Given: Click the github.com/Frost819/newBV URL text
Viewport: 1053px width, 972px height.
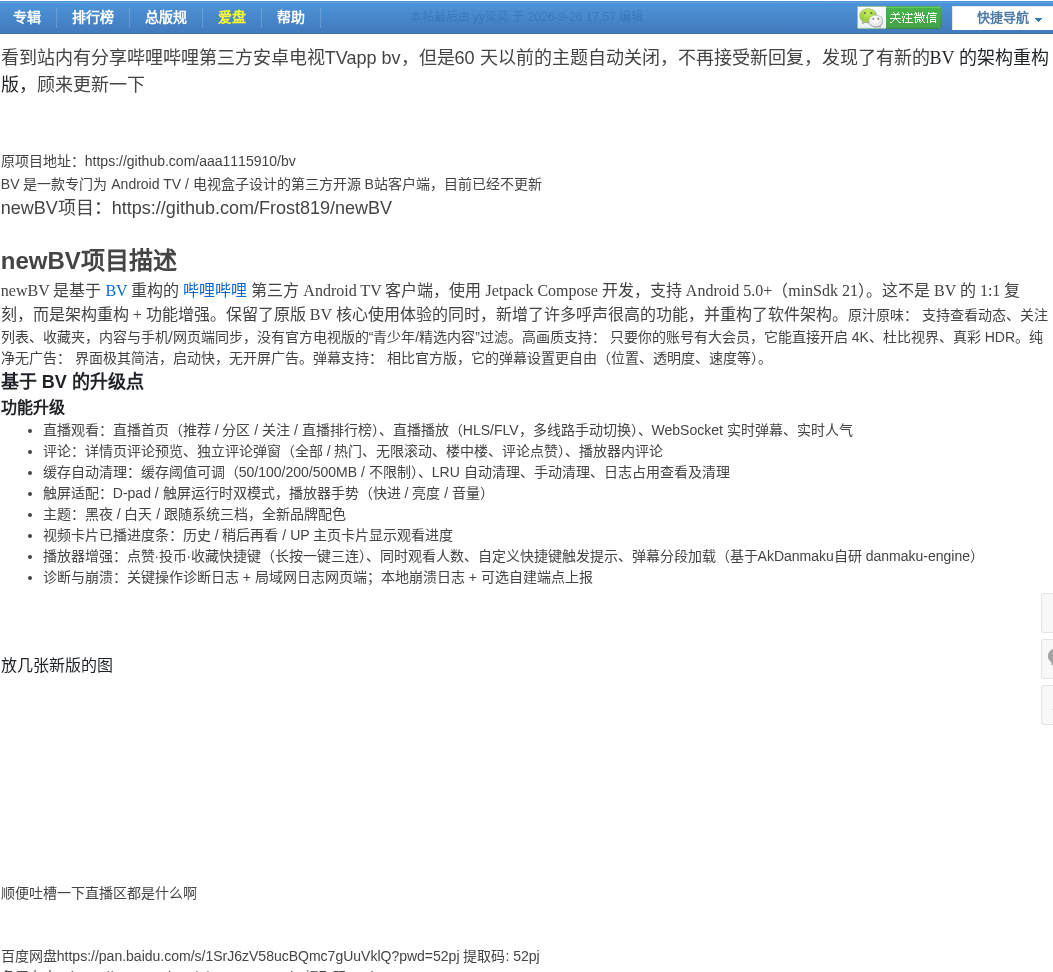Looking at the screenshot, I should click(x=252, y=208).
